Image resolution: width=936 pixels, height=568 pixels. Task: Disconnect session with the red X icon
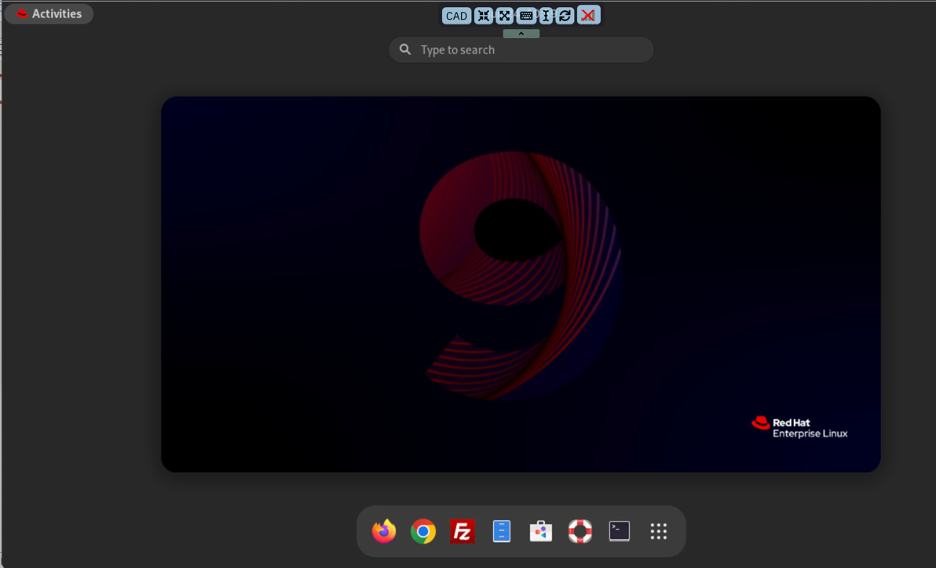click(588, 16)
